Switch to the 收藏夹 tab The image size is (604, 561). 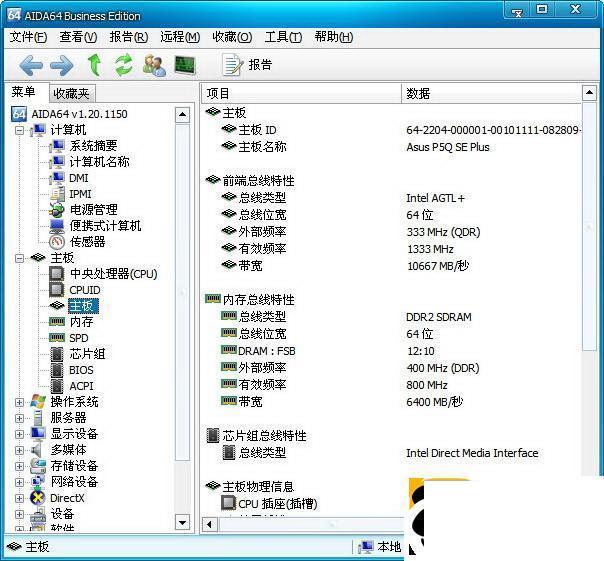(x=72, y=93)
